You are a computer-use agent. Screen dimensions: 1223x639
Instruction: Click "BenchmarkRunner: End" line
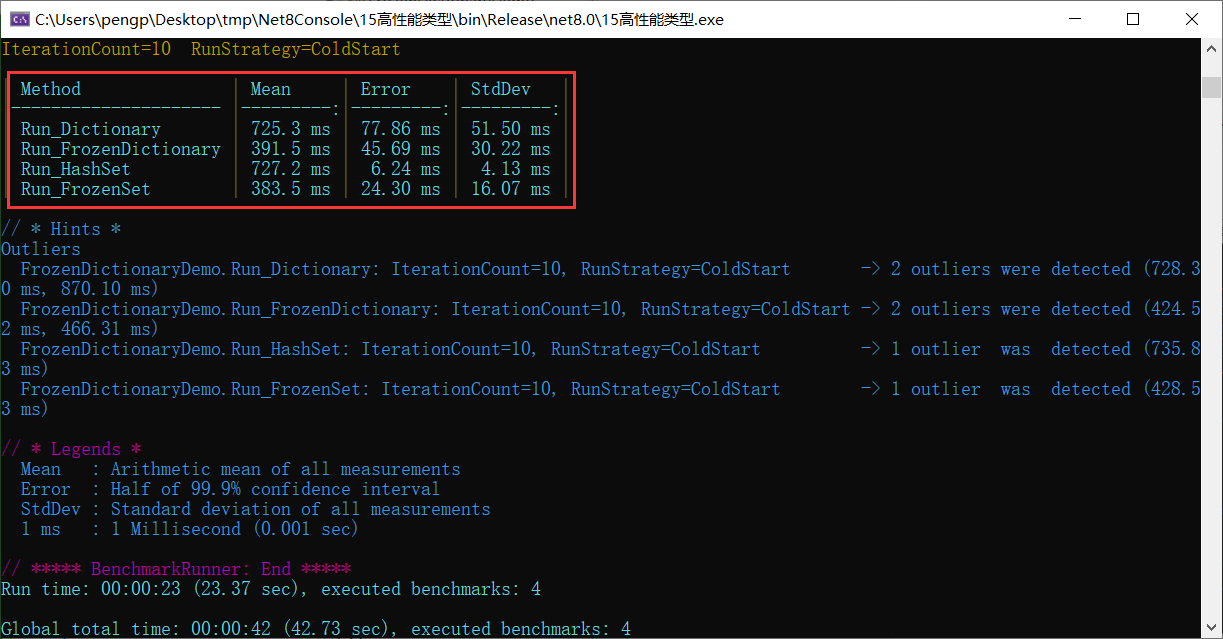click(175, 569)
